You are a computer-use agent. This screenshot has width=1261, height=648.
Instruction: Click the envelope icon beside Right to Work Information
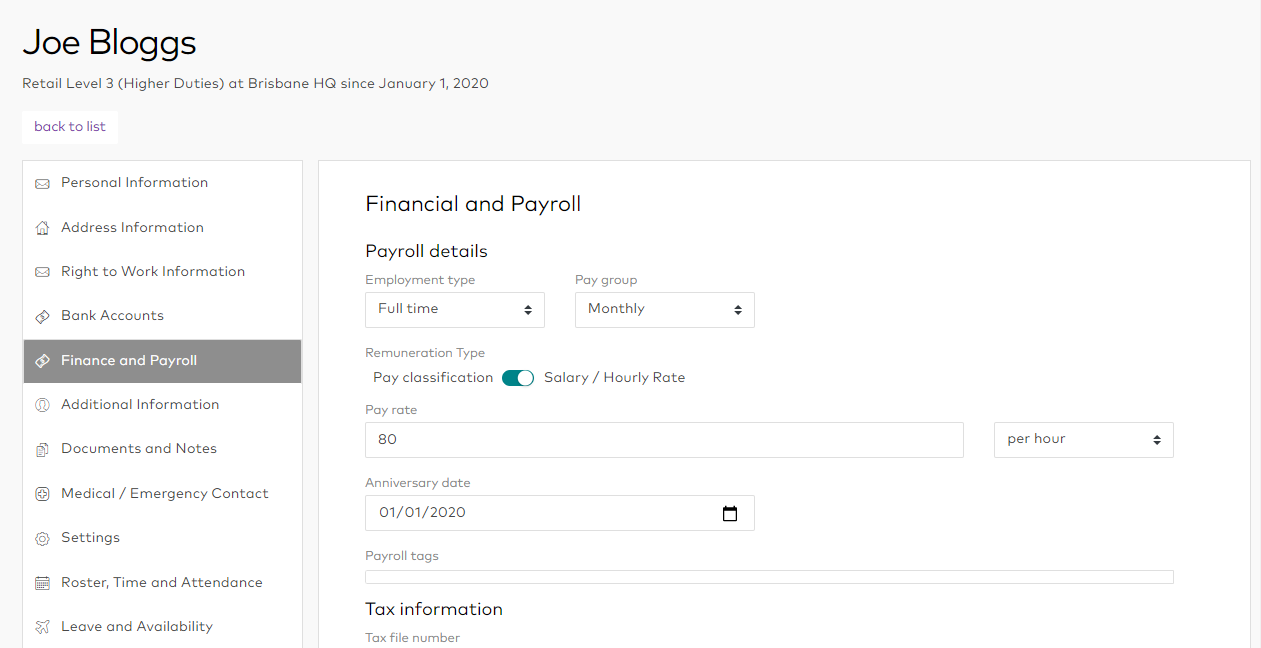click(42, 272)
